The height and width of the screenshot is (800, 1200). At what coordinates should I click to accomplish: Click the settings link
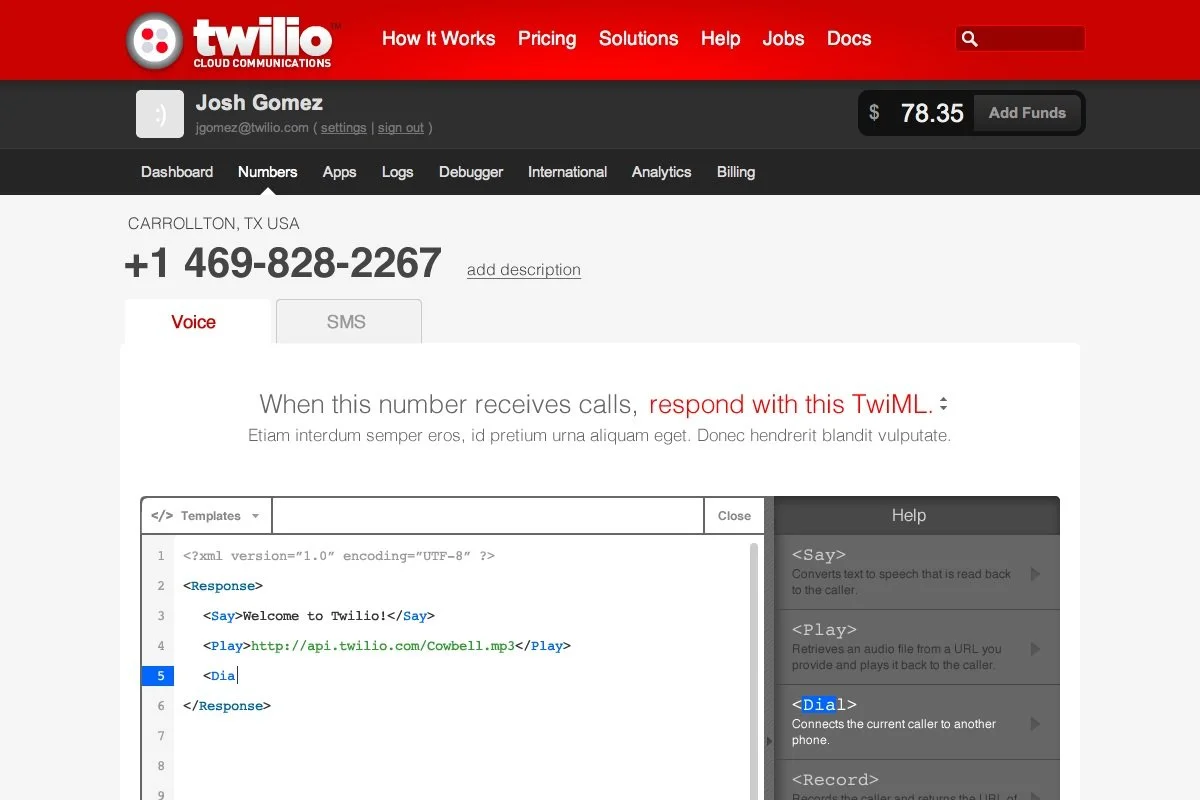pyautogui.click(x=343, y=128)
